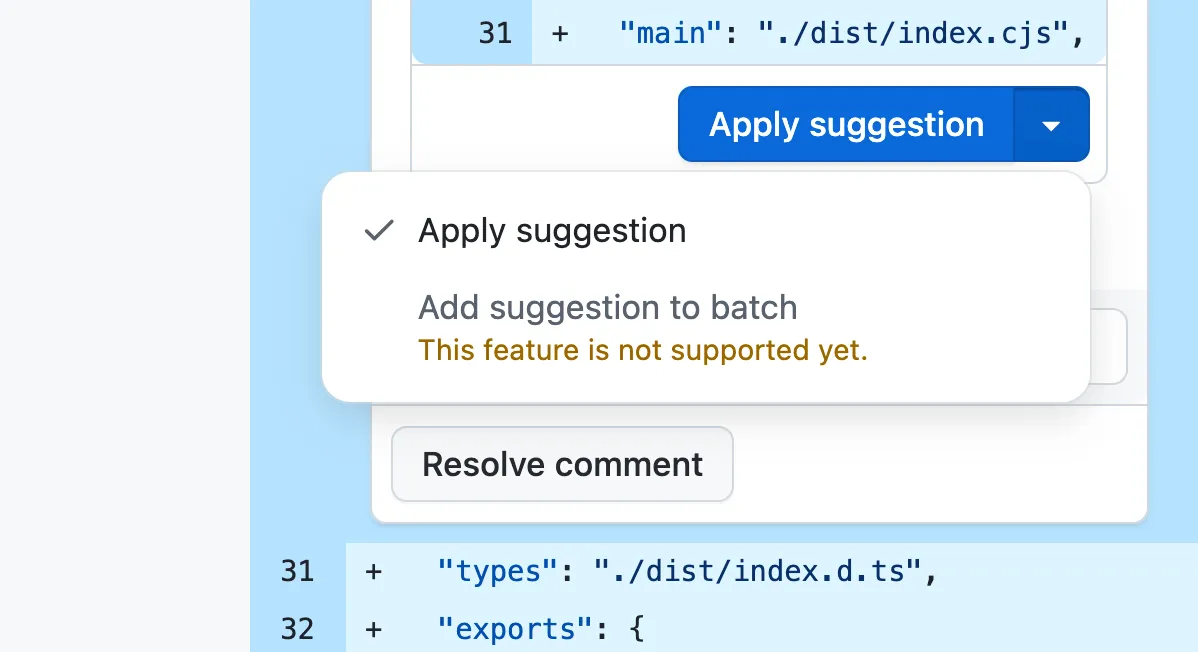1198x652 pixels.
Task: Select the "exports" key in the diff
Action: (x=507, y=629)
